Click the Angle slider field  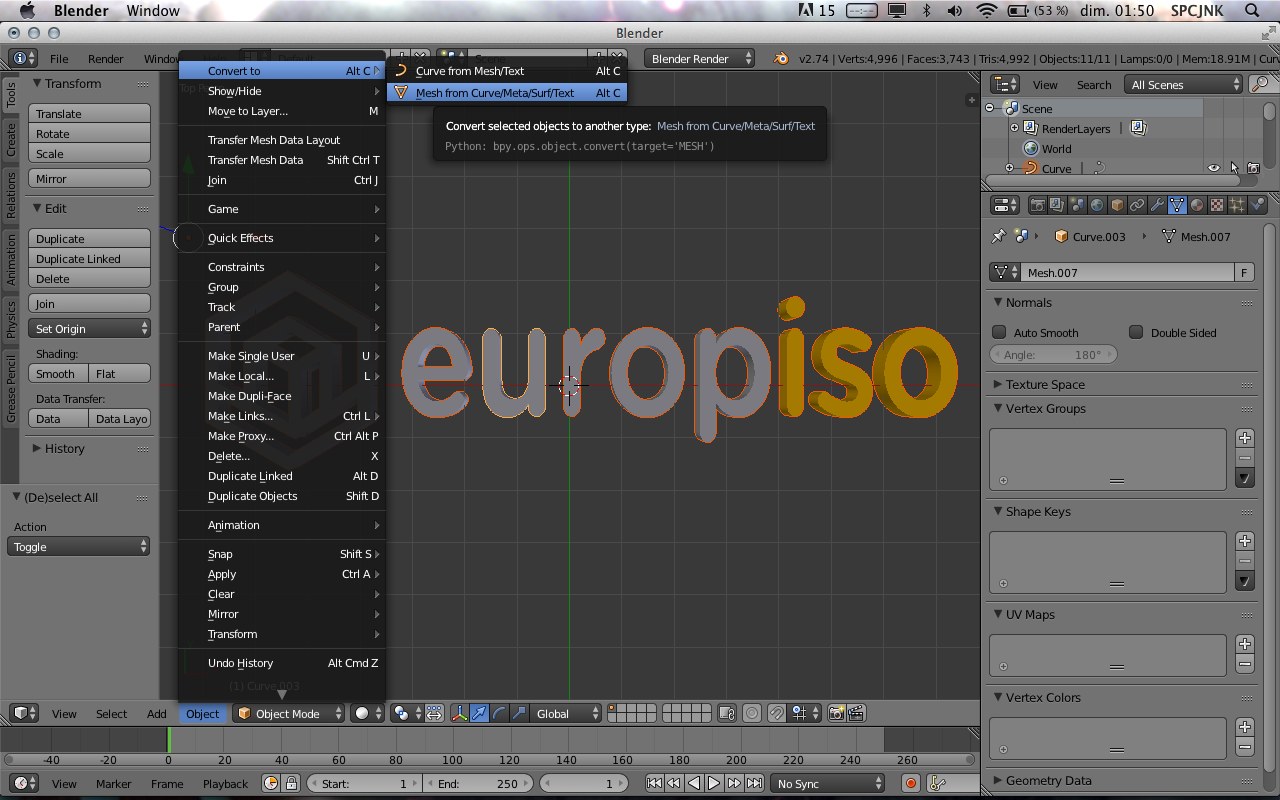1053,355
